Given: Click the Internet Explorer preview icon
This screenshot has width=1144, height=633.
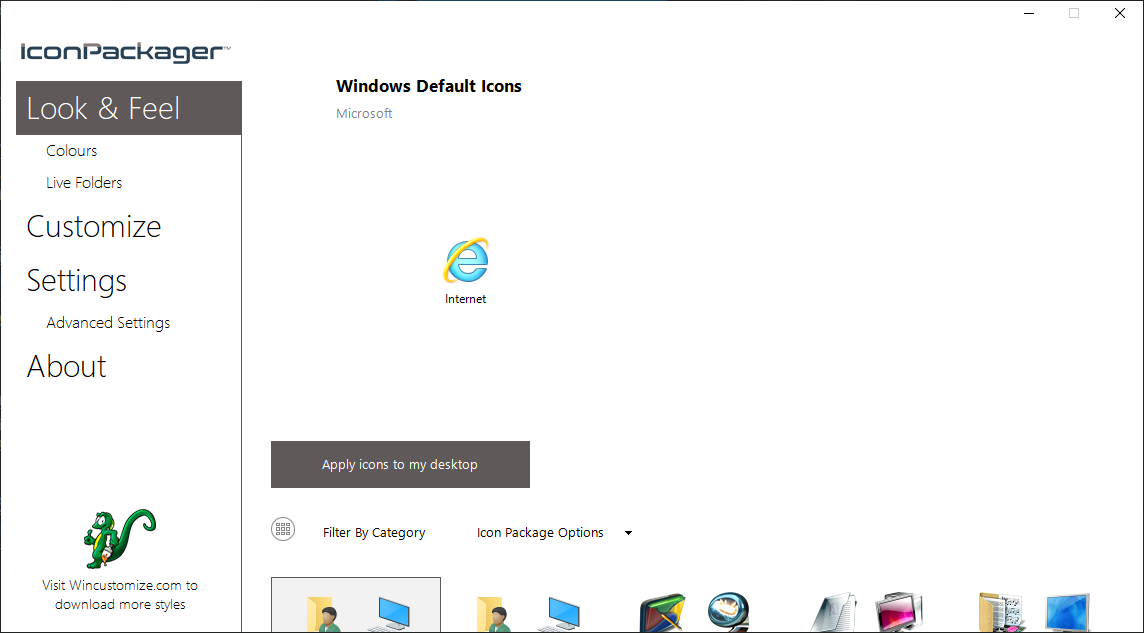Looking at the screenshot, I should click(465, 260).
